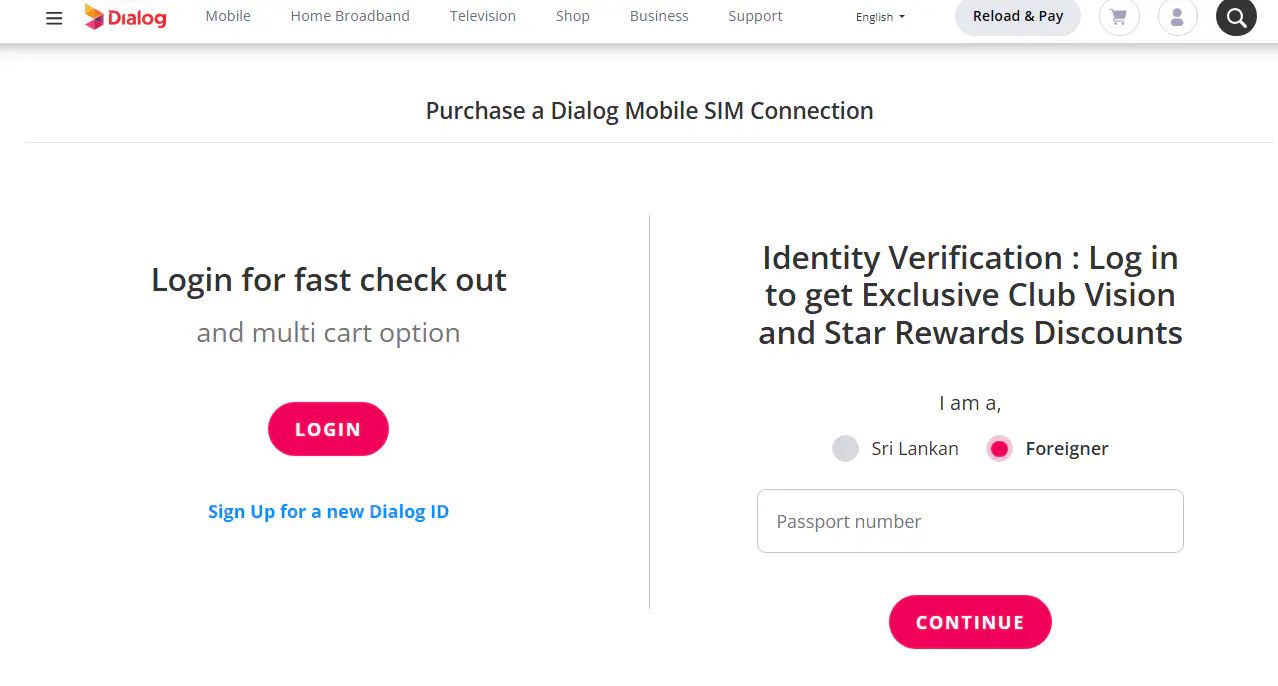The height and width of the screenshot is (686, 1278).
Task: Click the Dialog logo
Action: point(125,17)
